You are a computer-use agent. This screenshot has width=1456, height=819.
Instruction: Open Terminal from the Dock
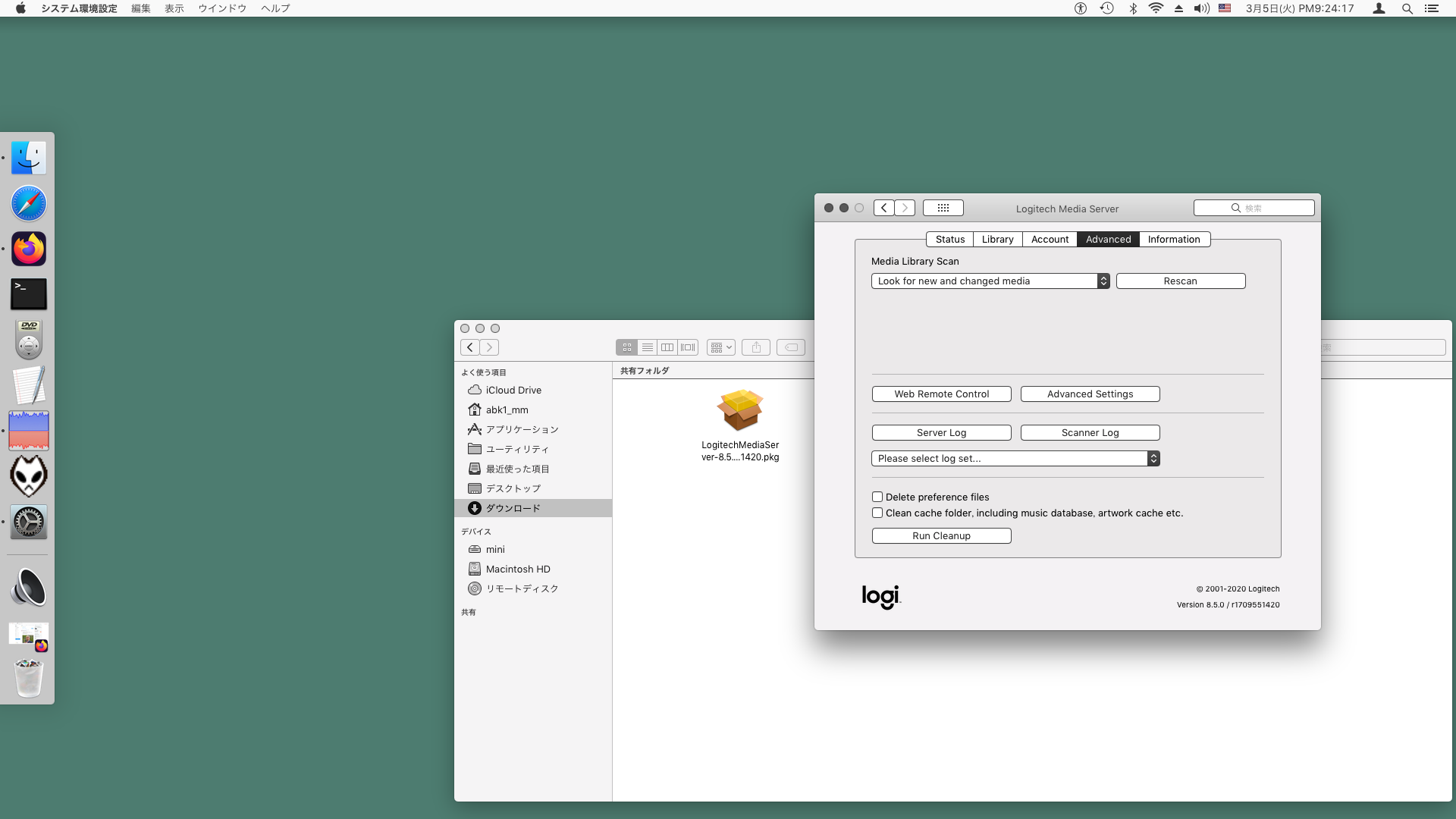pos(29,294)
